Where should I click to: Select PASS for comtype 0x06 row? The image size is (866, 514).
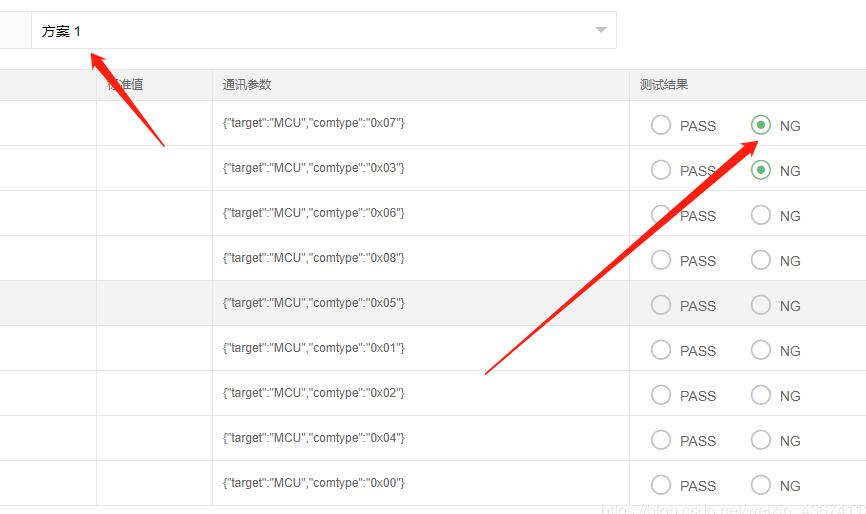[x=661, y=215]
